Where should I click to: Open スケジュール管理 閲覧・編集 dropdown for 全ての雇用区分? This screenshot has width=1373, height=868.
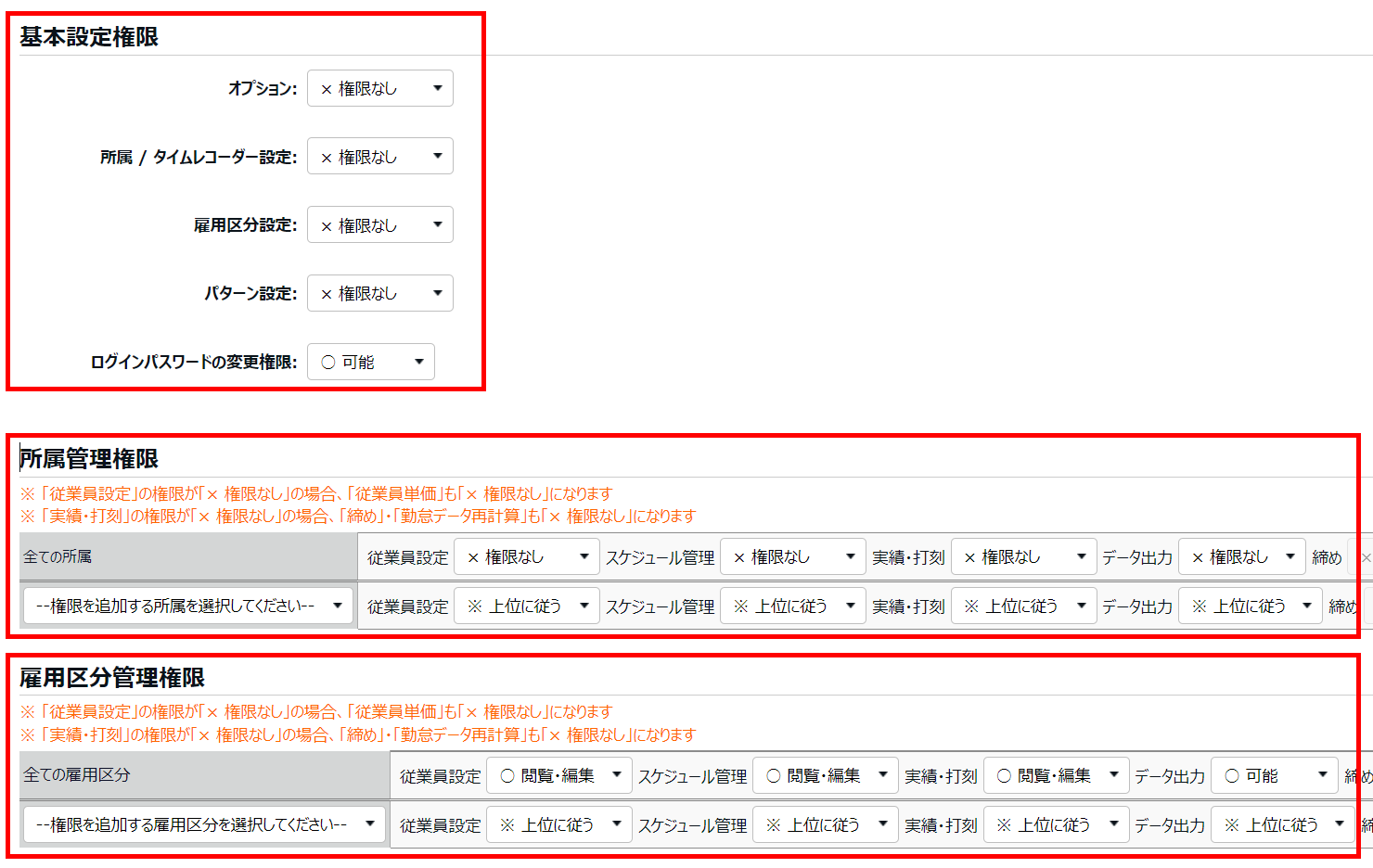point(825,776)
